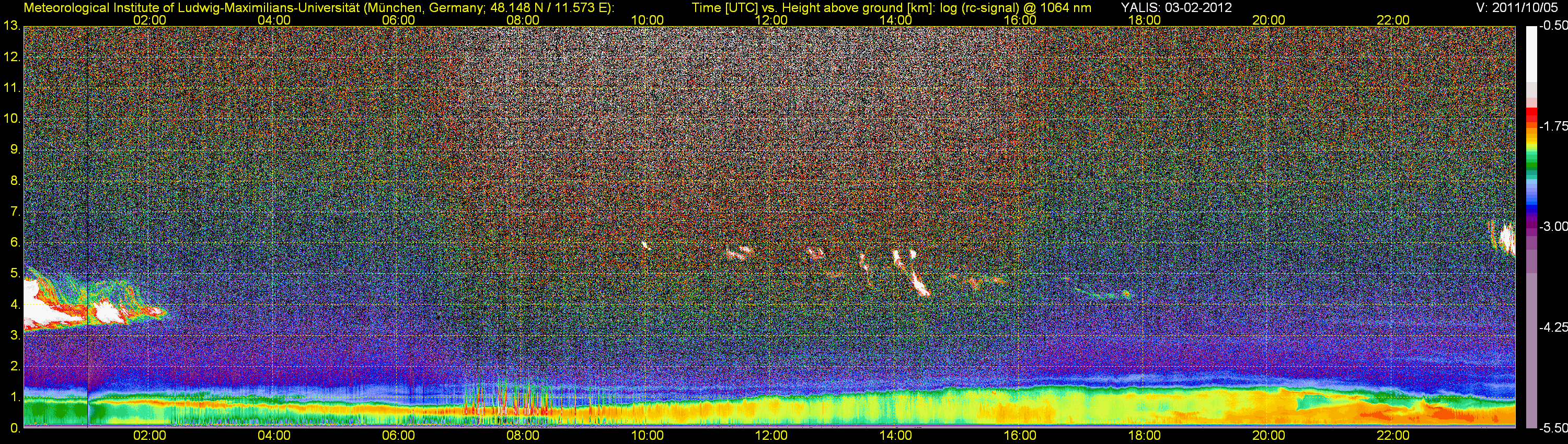Click the -4.25 color scale value
This screenshot has height=444, width=1568.
pos(1553,327)
